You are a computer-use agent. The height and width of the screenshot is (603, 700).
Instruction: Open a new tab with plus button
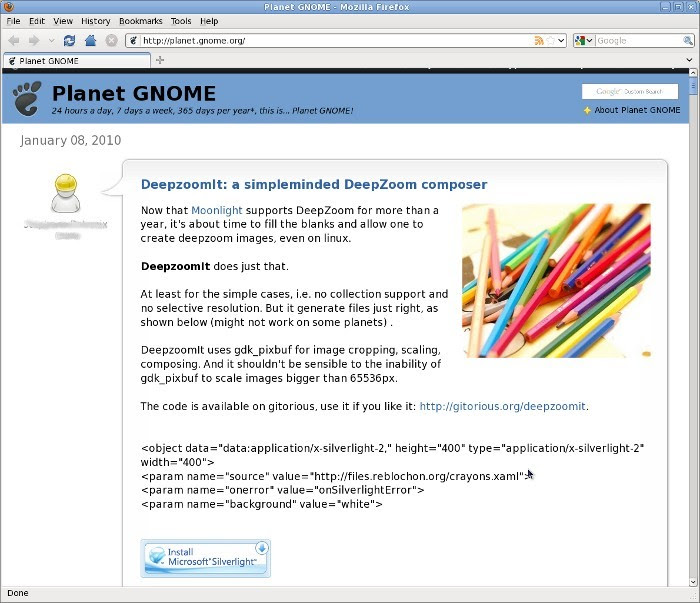pos(160,60)
